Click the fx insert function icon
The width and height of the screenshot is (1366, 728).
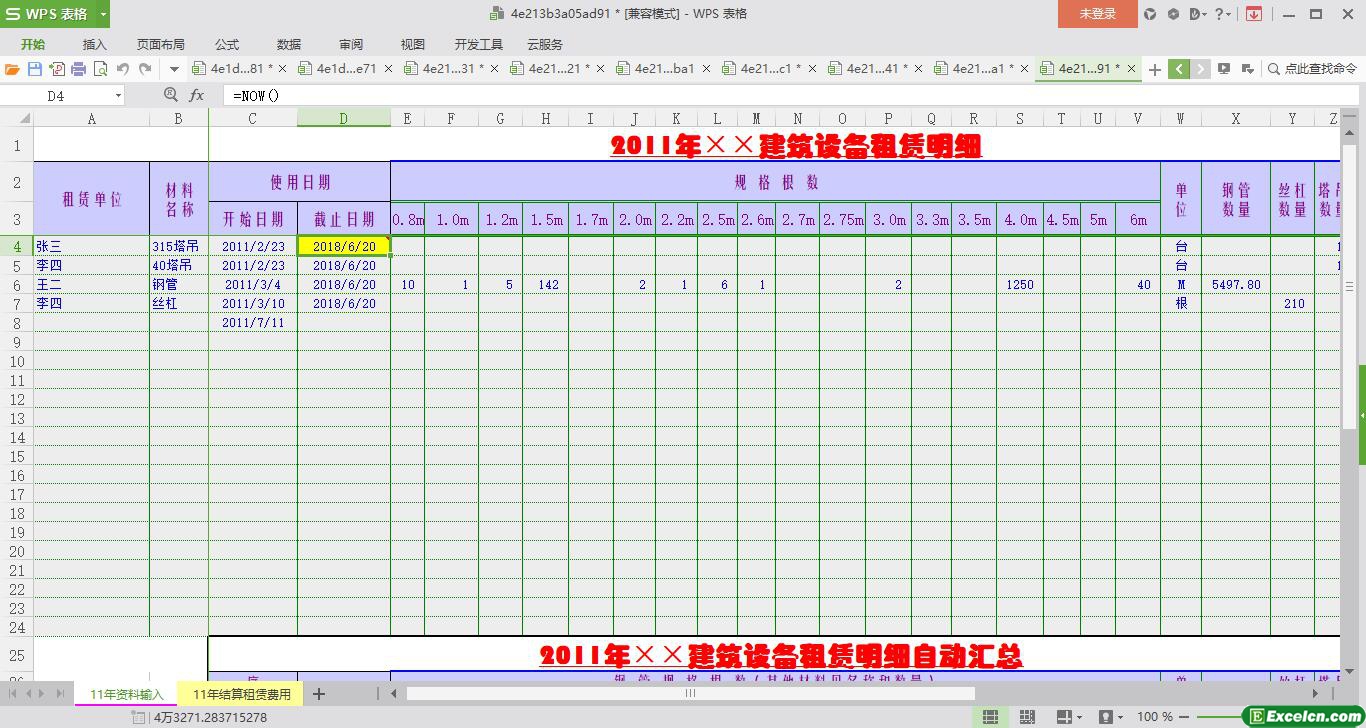197,95
